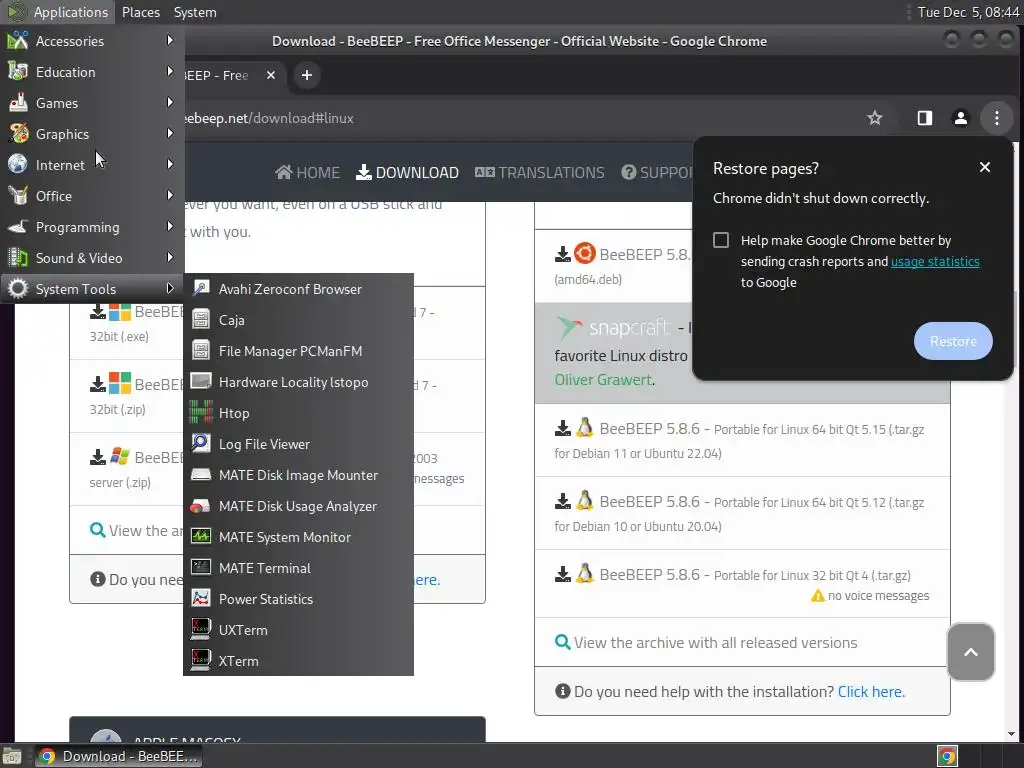Switch to the Download - BeeBEEP taskbar window
1024x768 pixels.
(118, 756)
